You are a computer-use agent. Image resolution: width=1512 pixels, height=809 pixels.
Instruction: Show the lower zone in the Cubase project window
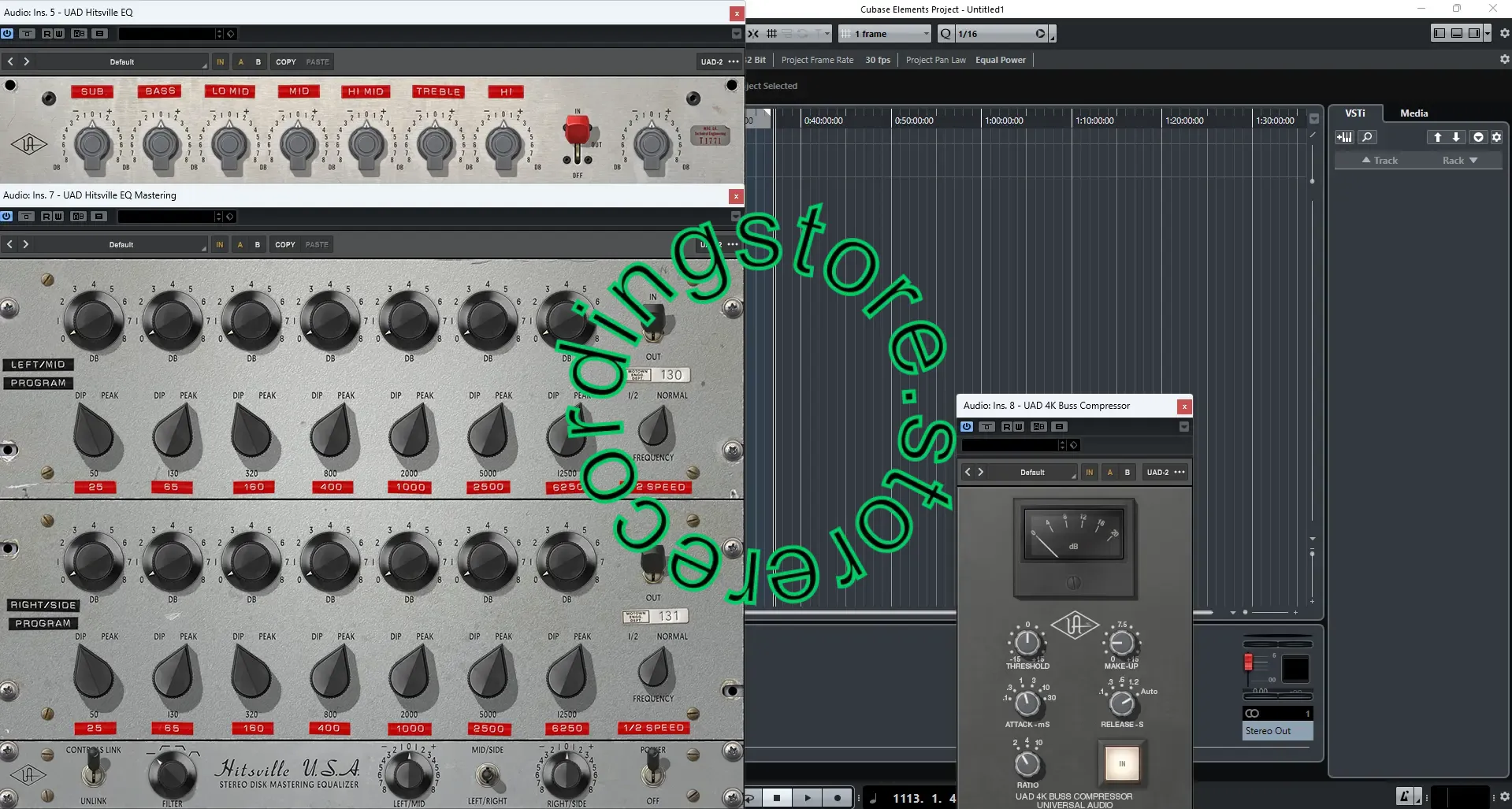1457,33
